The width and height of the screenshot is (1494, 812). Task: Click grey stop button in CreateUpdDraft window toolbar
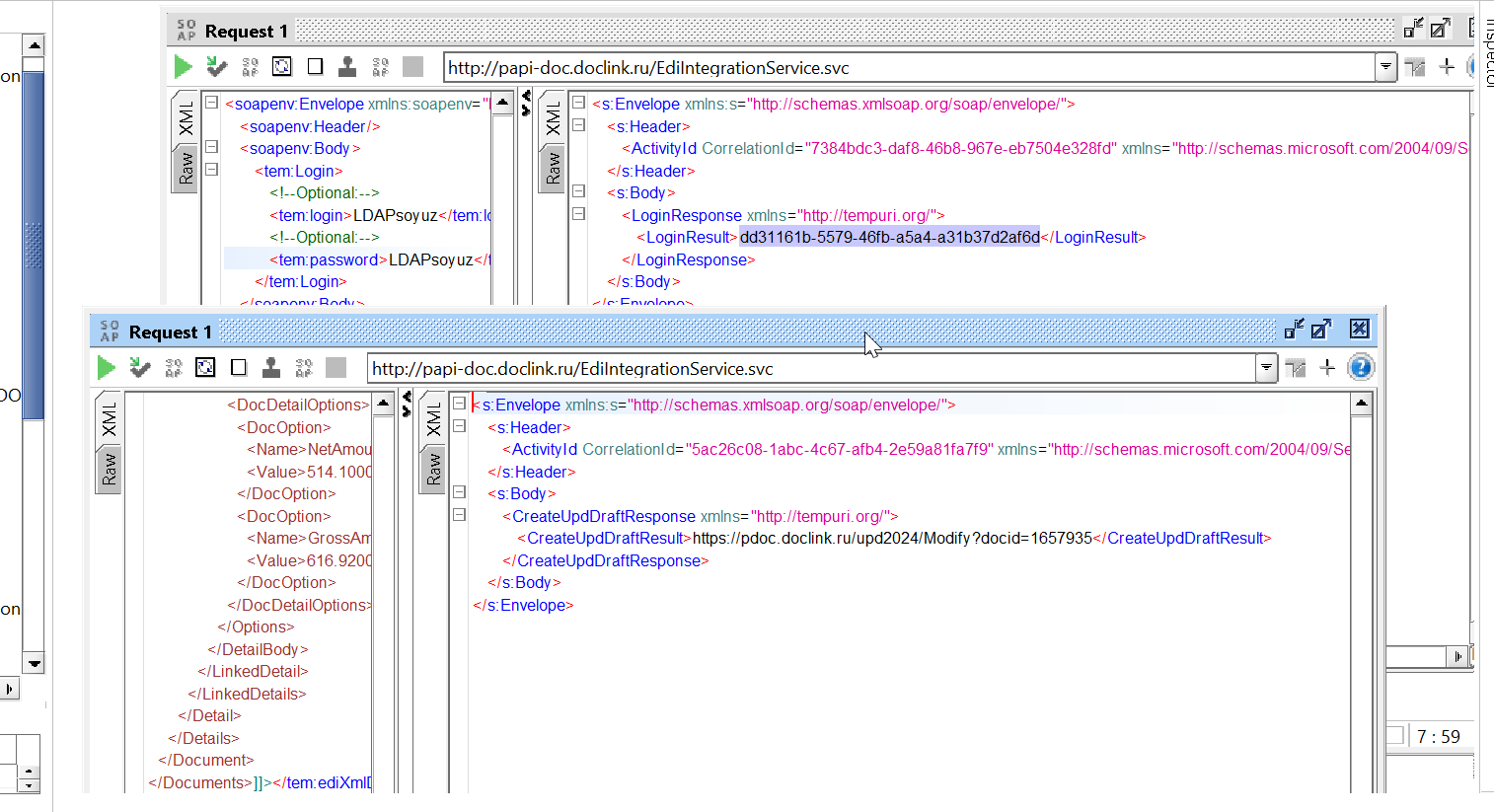click(336, 368)
